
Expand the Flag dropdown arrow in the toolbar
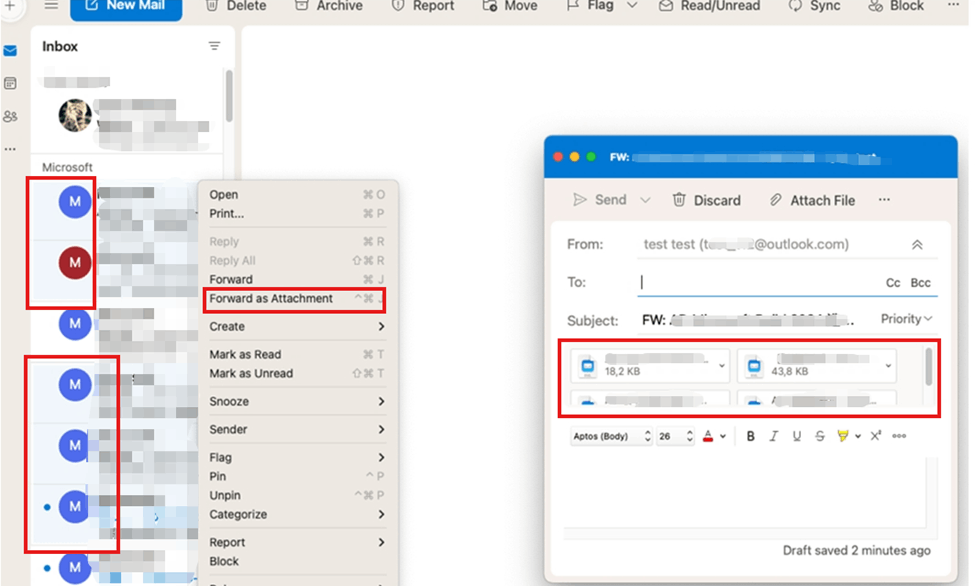(x=632, y=6)
